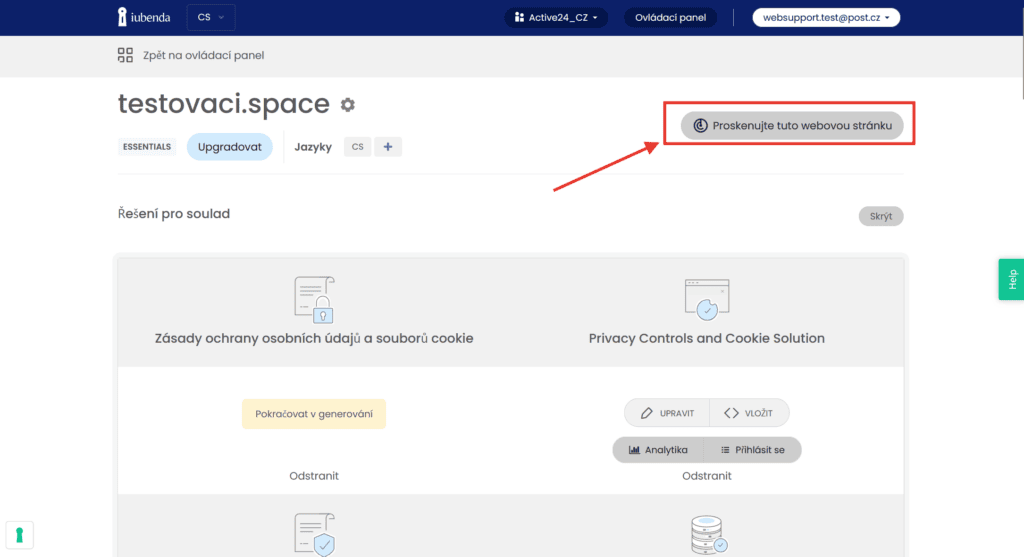Click the Jazyky label

[x=313, y=147]
